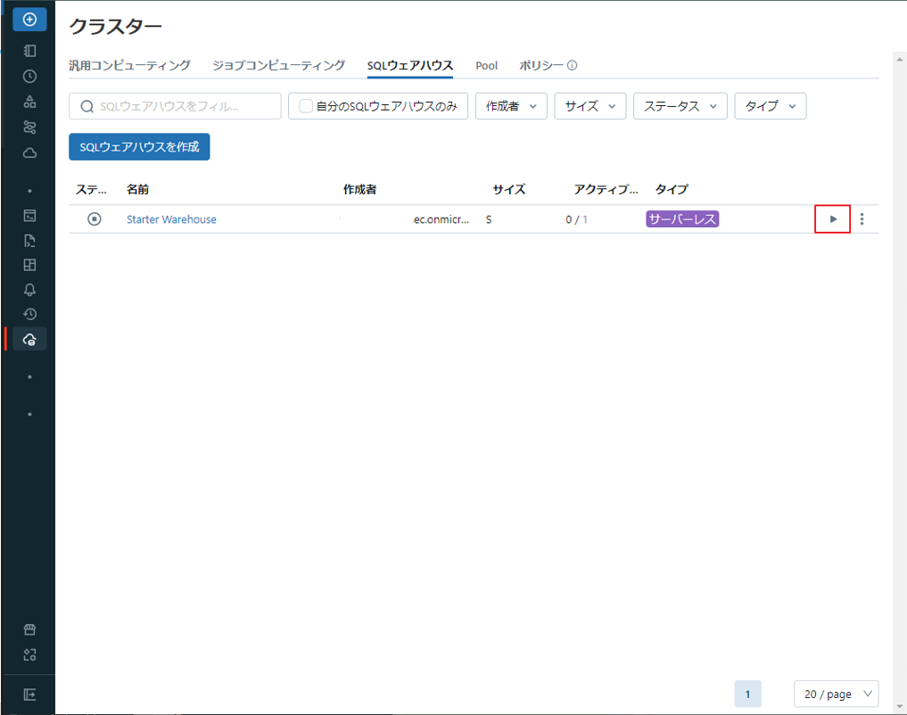Screen dimensions: 907x715
Task: Open kebab menu for Starter Warehouse
Action: 862,219
